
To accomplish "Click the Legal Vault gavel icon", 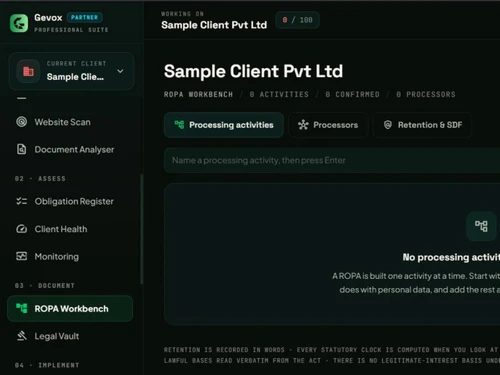I will pos(22,336).
